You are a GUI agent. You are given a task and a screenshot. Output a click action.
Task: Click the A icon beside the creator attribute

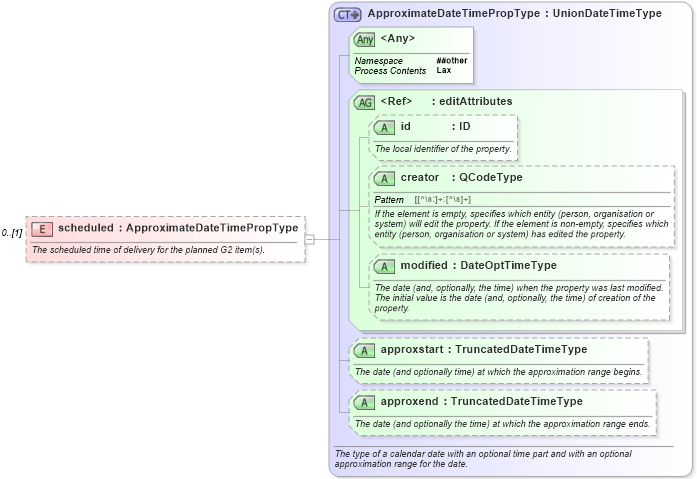(x=384, y=179)
